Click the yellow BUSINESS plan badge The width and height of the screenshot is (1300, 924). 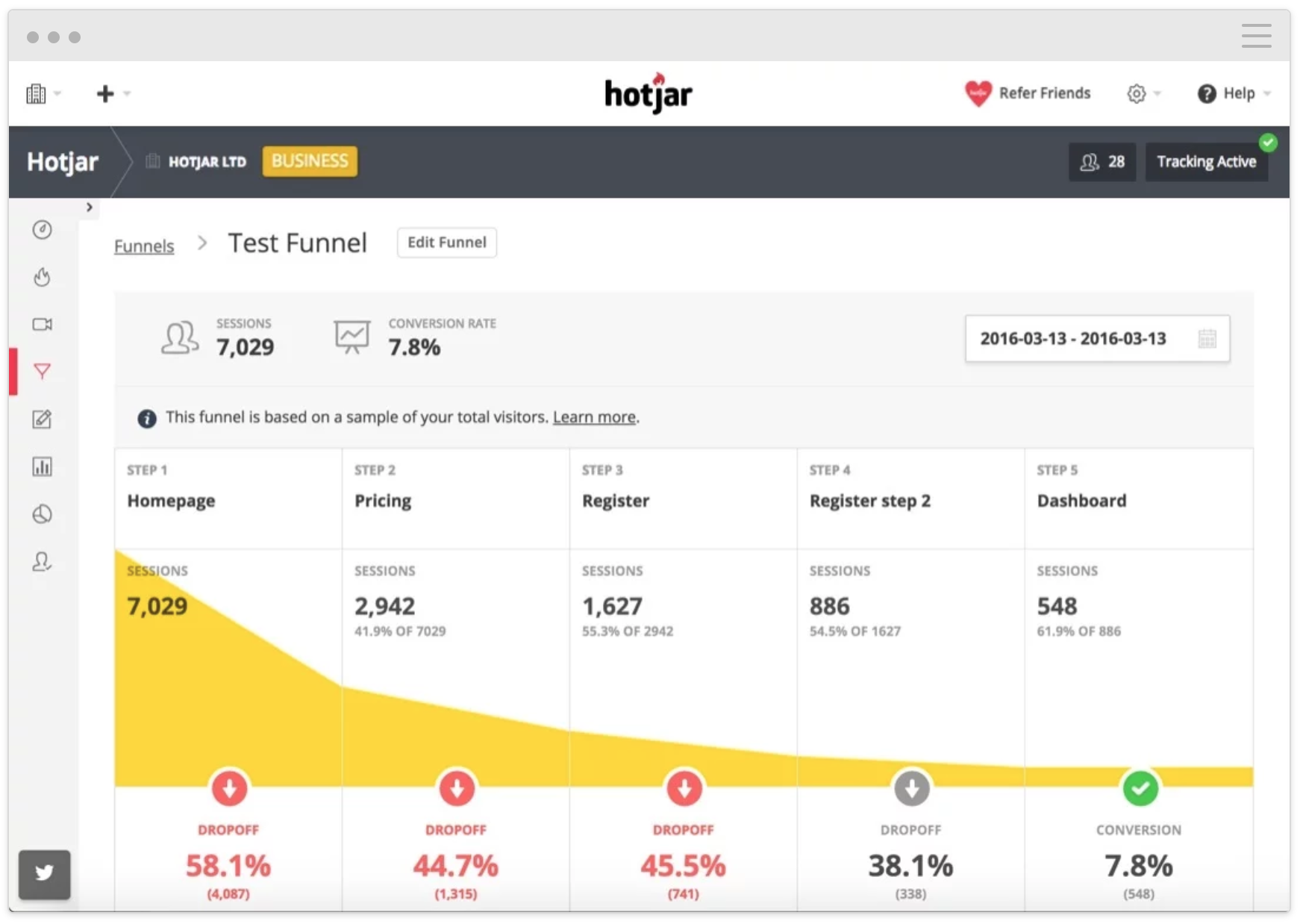pos(310,161)
